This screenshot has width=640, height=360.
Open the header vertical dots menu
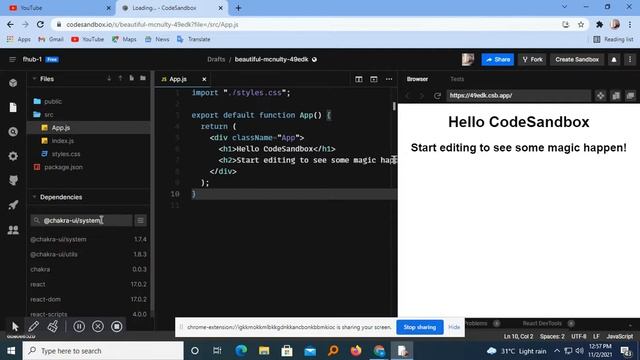(x=630, y=60)
